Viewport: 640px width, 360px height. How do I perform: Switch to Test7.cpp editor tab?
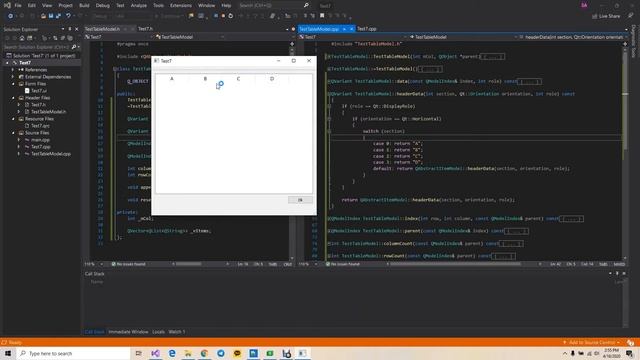pos(366,29)
